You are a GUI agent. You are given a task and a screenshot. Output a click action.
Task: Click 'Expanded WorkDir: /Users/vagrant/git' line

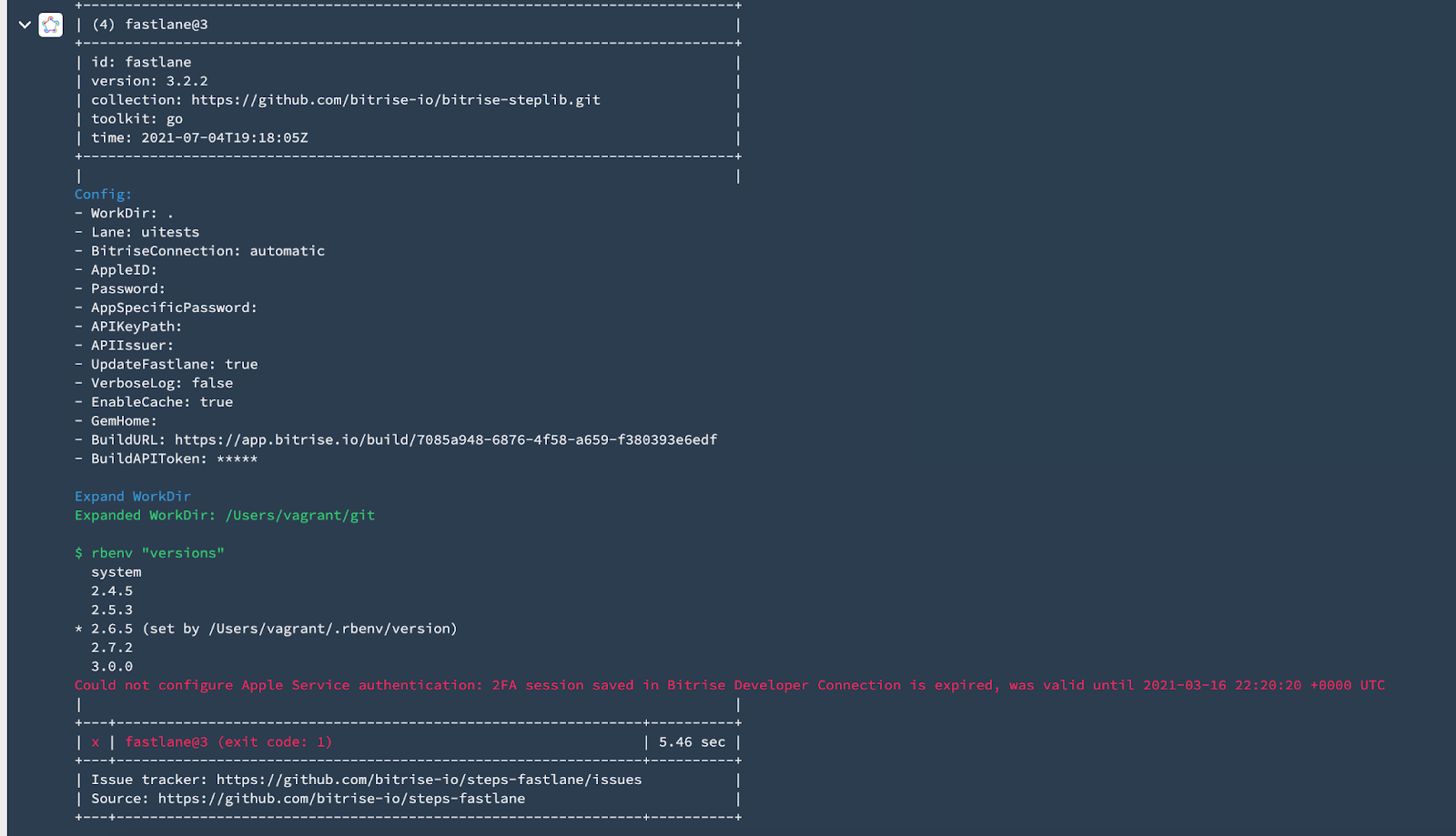[225, 516]
